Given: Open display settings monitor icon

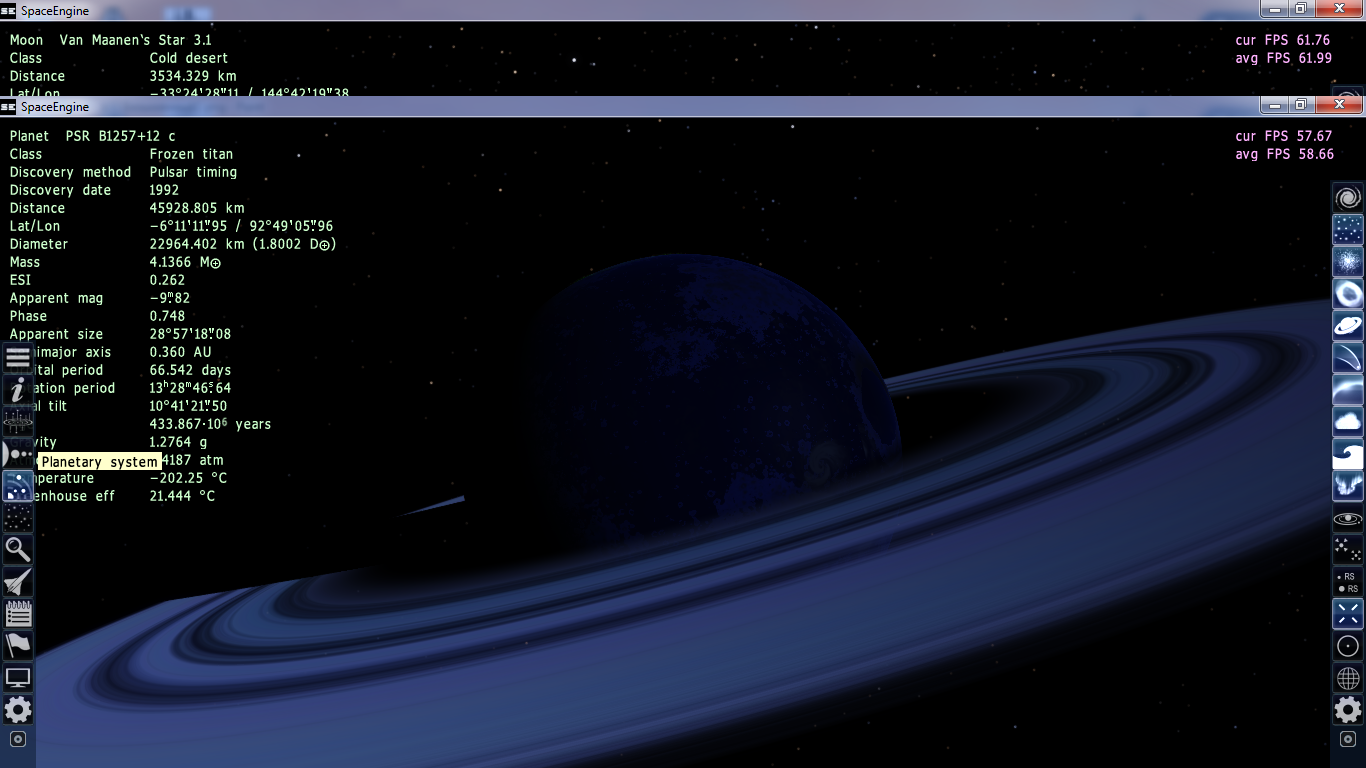Looking at the screenshot, I should (18, 677).
